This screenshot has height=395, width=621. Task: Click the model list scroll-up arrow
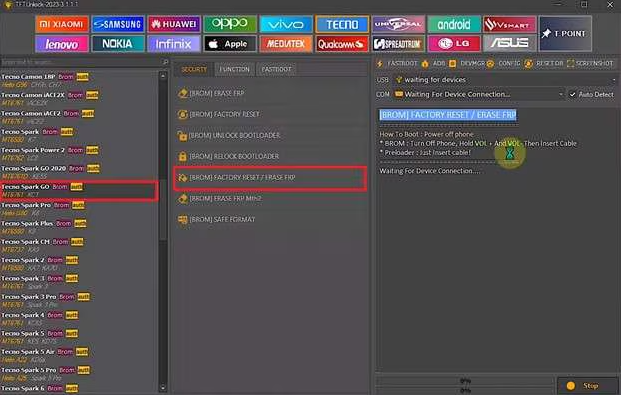pos(163,75)
